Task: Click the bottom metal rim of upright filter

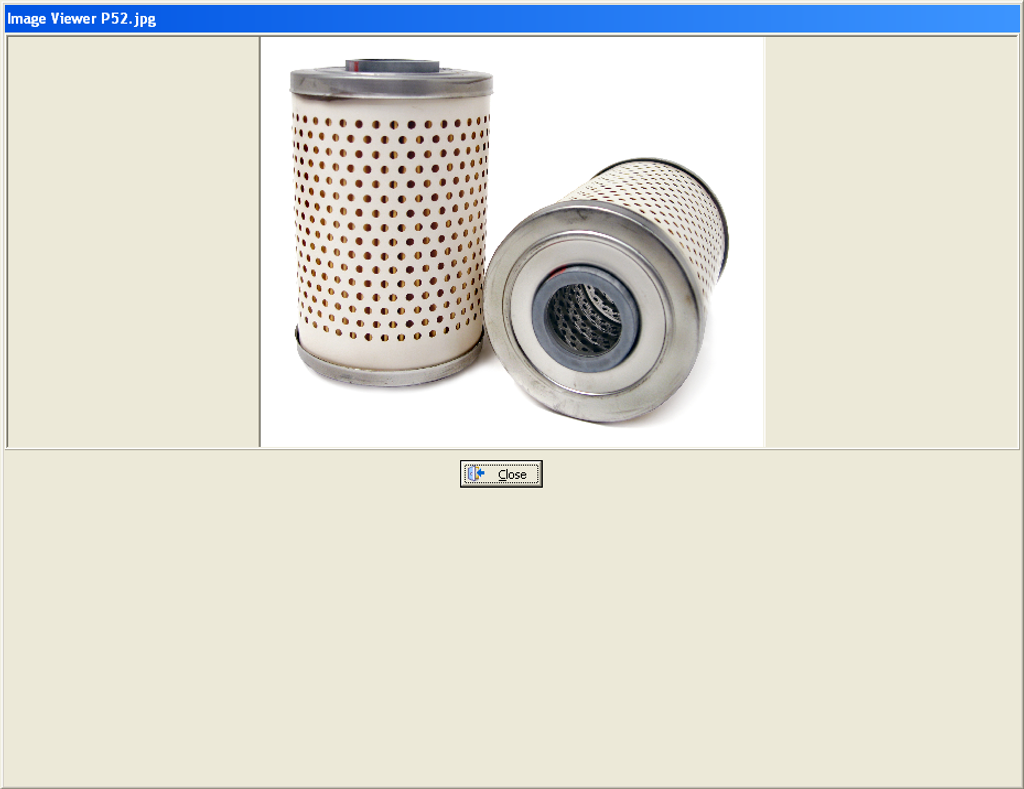Action: tap(389, 370)
